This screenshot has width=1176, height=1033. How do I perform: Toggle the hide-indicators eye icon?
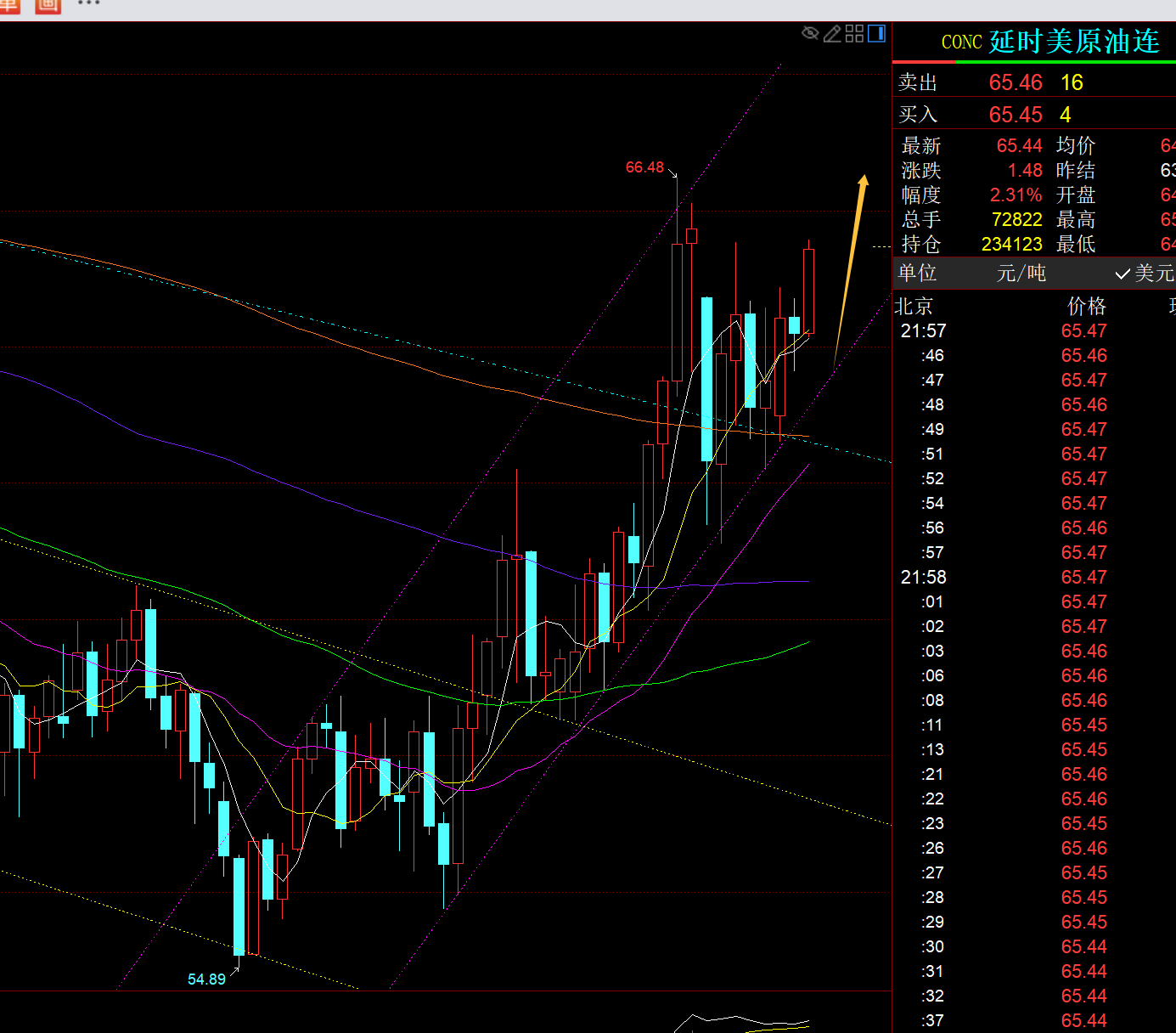pyautogui.click(x=810, y=33)
